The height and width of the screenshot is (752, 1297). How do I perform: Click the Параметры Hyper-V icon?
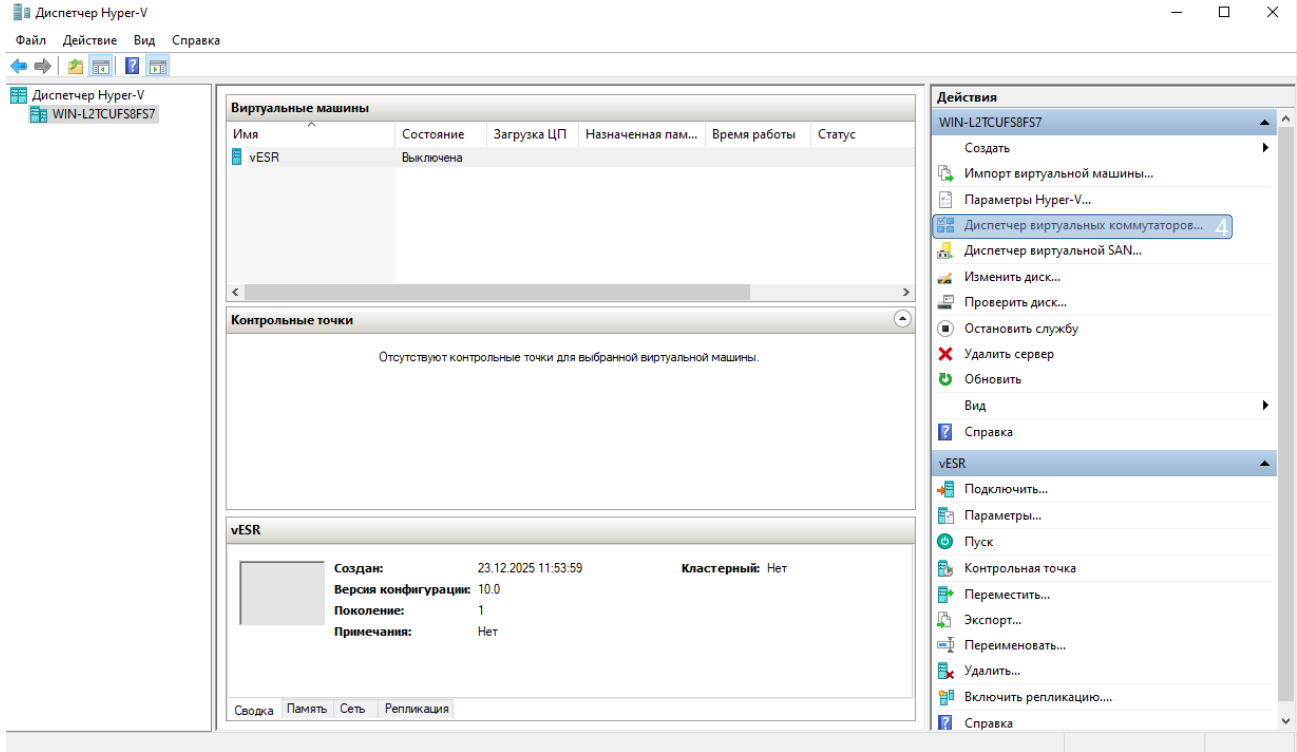[945, 199]
